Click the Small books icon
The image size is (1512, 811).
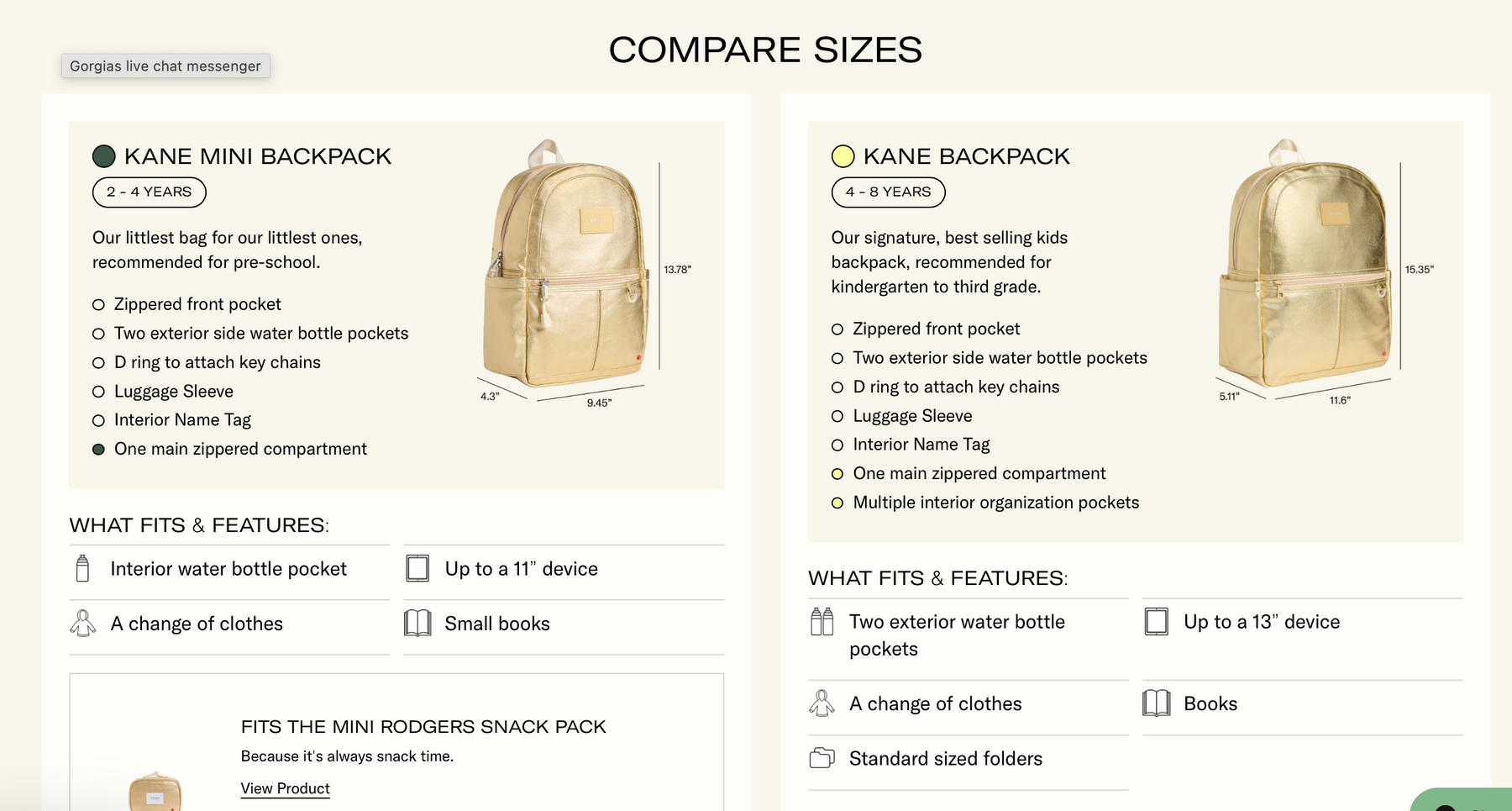click(417, 624)
